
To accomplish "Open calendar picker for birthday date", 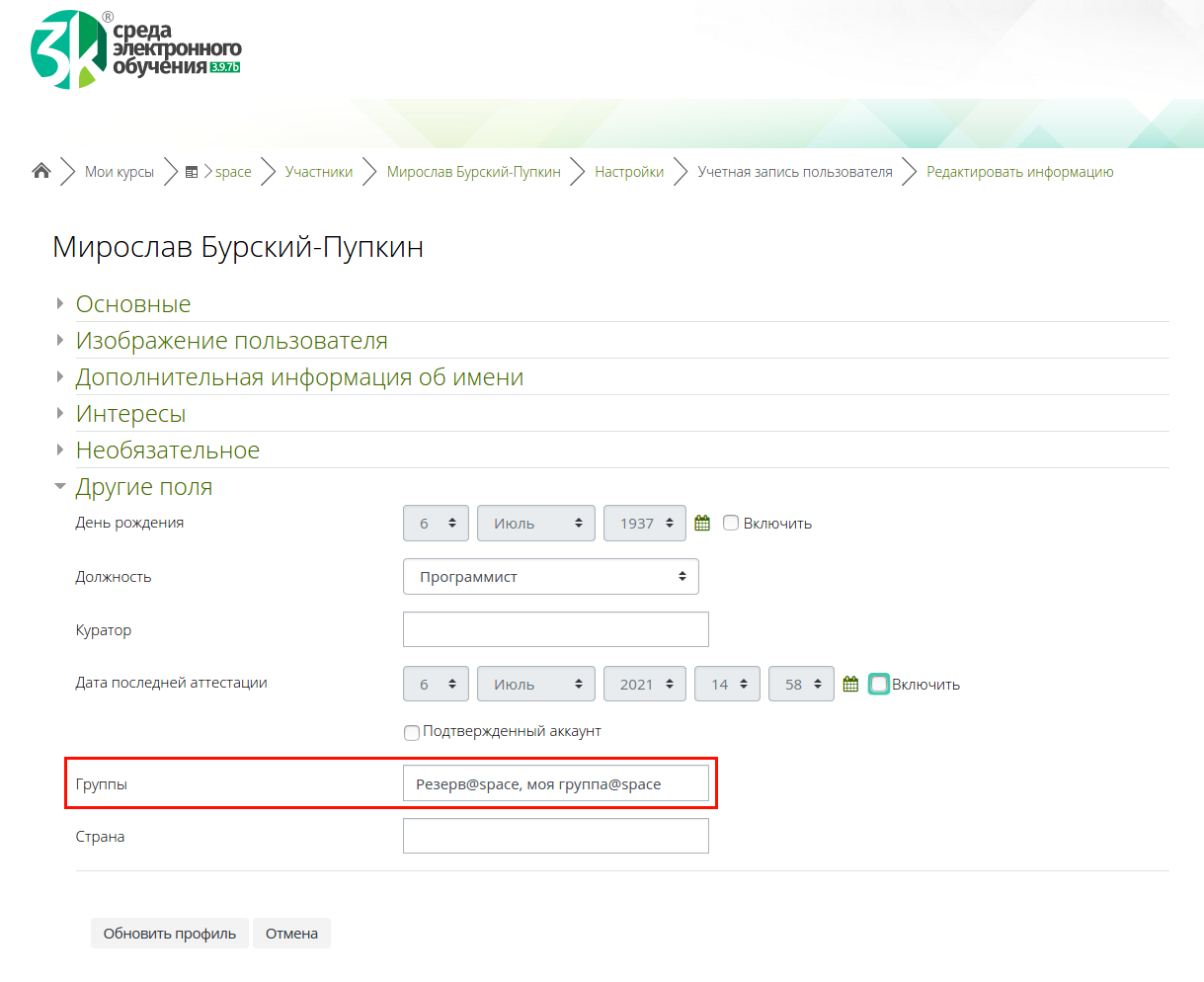I will [702, 524].
